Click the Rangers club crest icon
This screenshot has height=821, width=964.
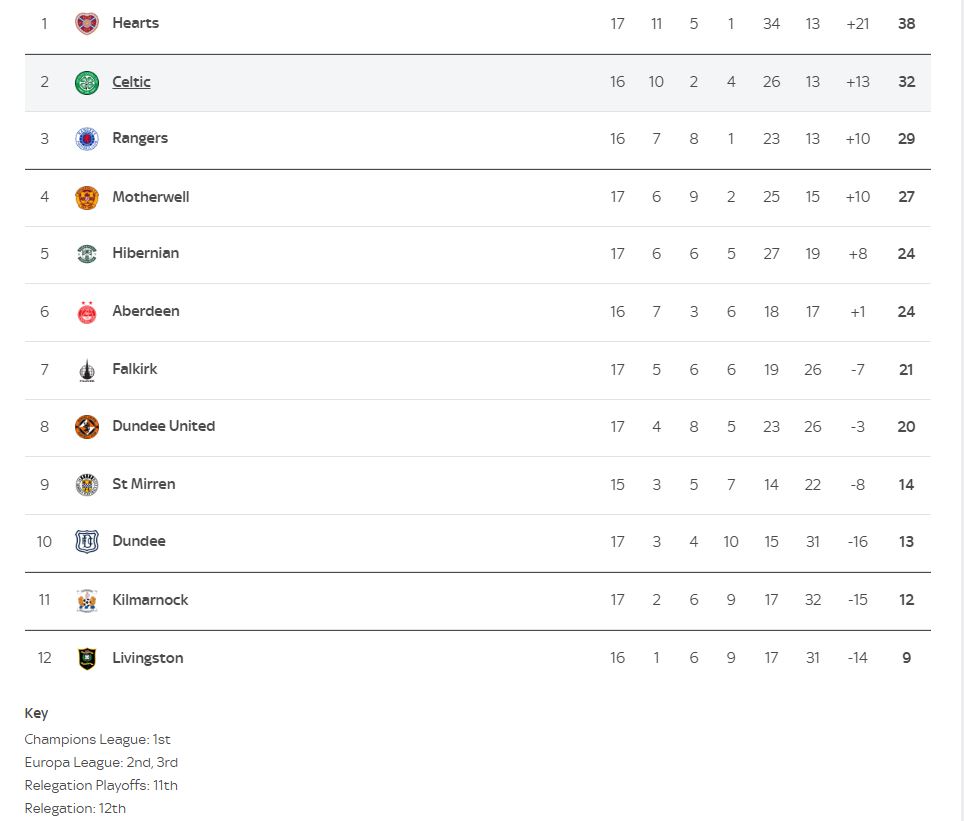87,139
